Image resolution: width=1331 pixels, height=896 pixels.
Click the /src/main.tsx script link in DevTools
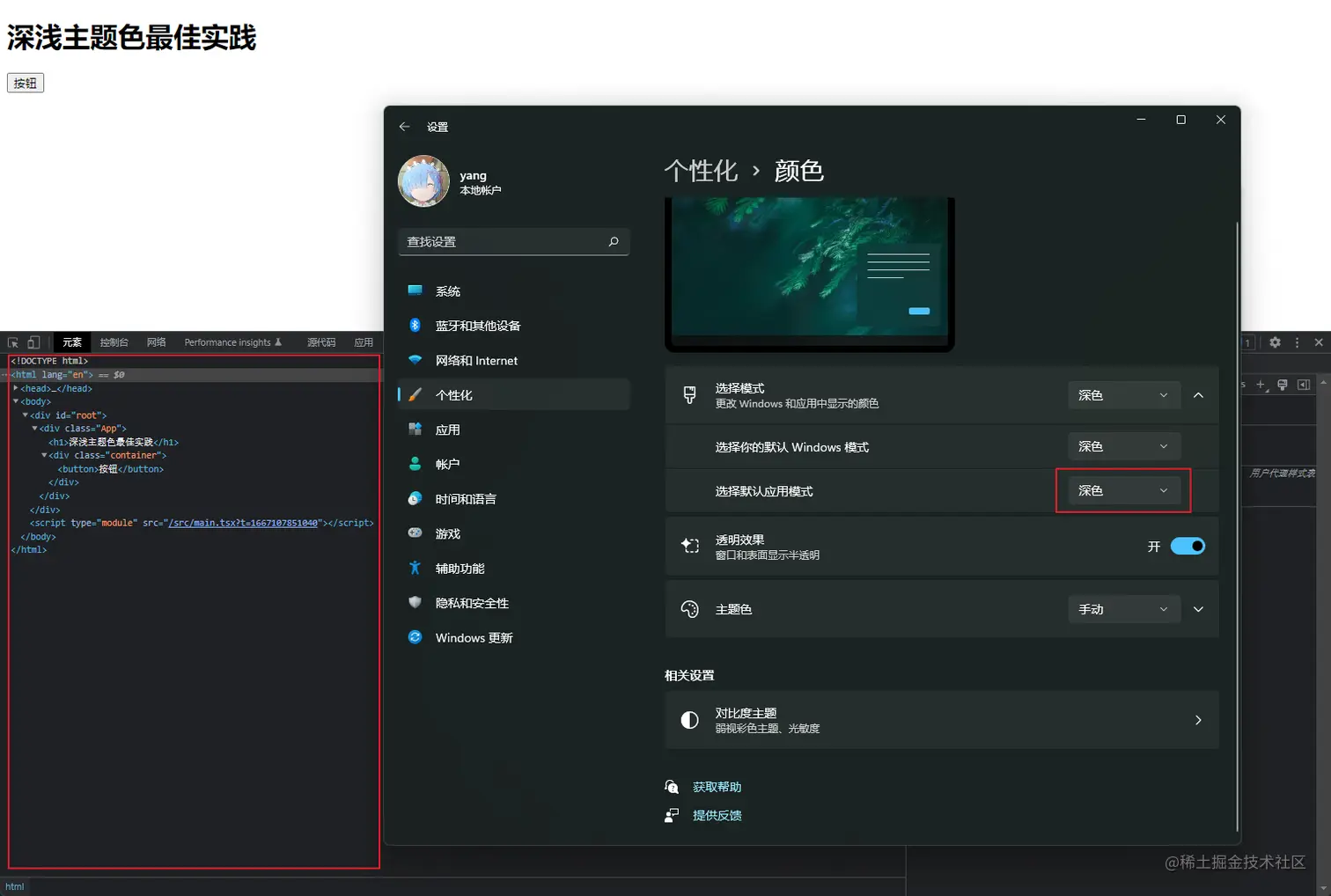pyautogui.click(x=243, y=523)
